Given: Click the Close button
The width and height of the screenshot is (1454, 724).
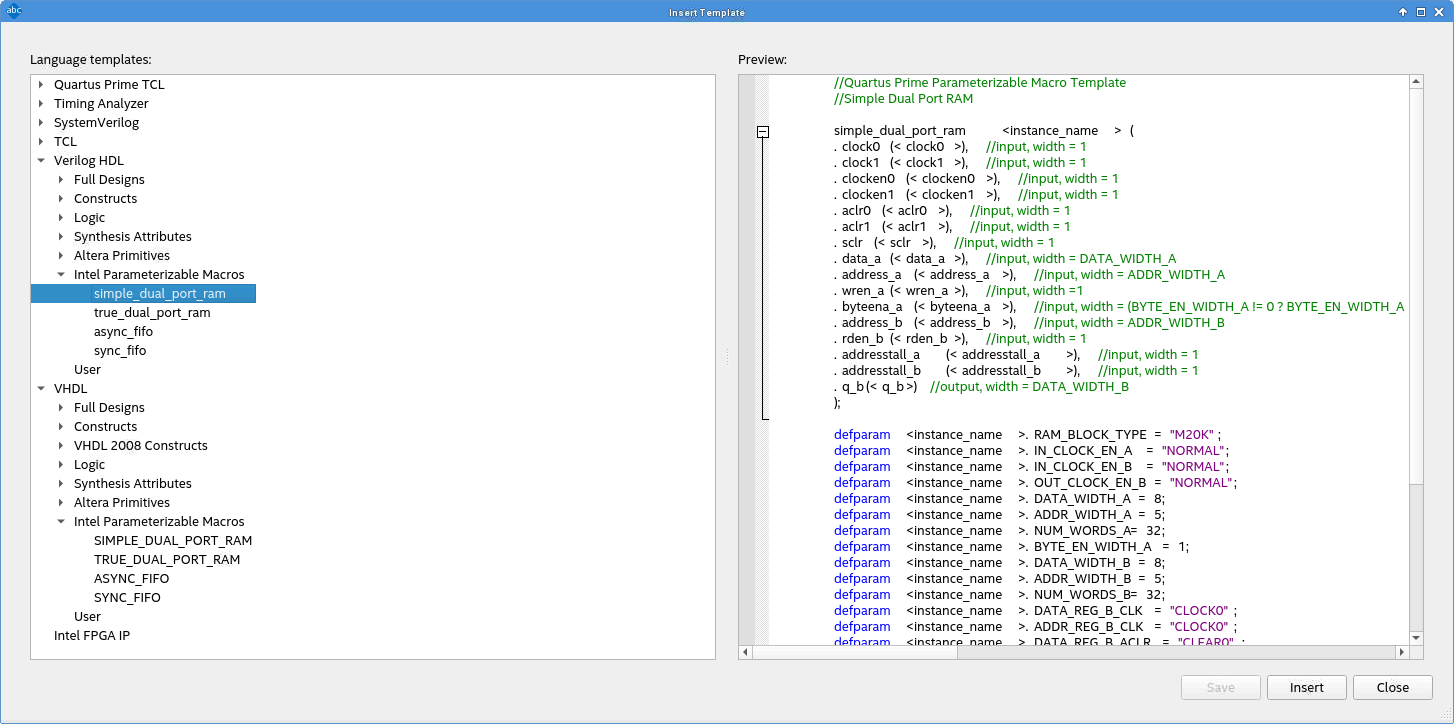Looking at the screenshot, I should click(x=1392, y=688).
